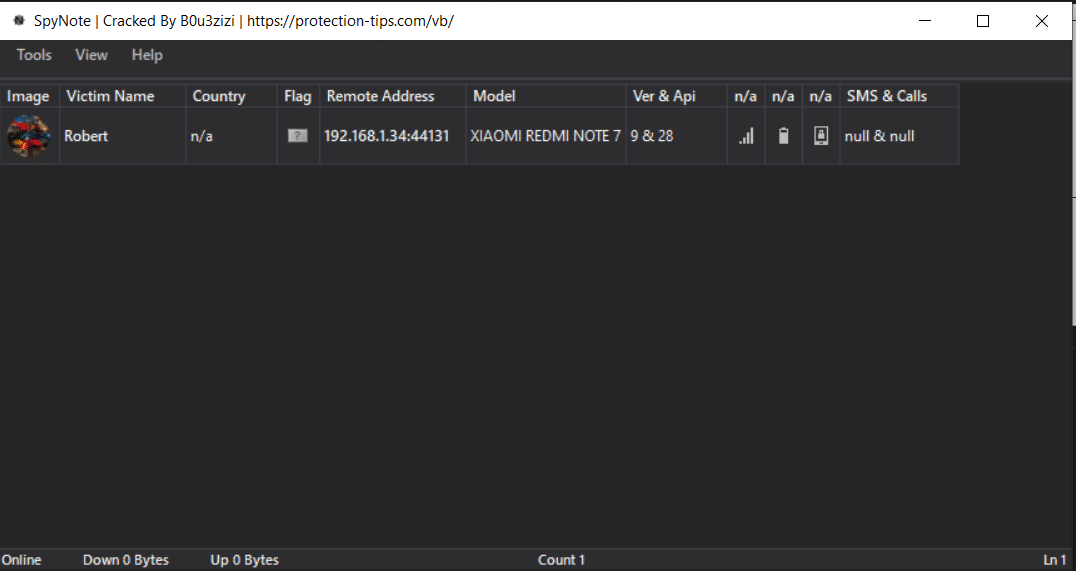Click the screen lock status icon

[821, 136]
